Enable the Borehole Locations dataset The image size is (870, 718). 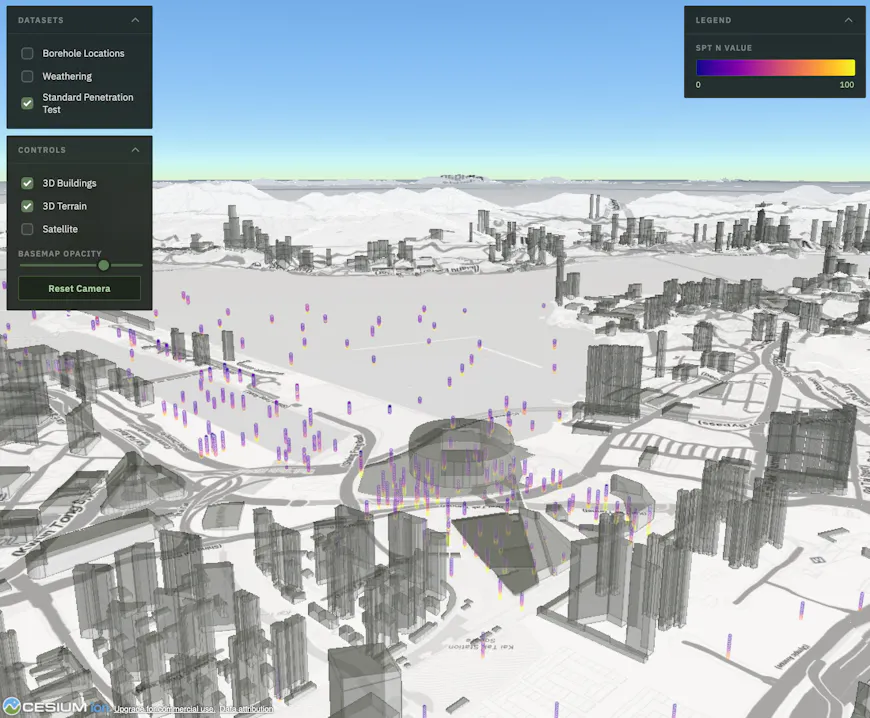[27, 53]
